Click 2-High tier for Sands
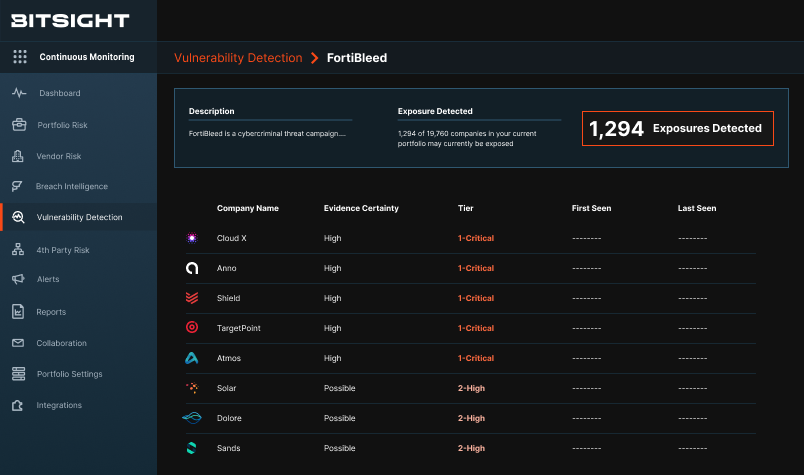Viewport: 804px width, 475px height. (x=471, y=448)
